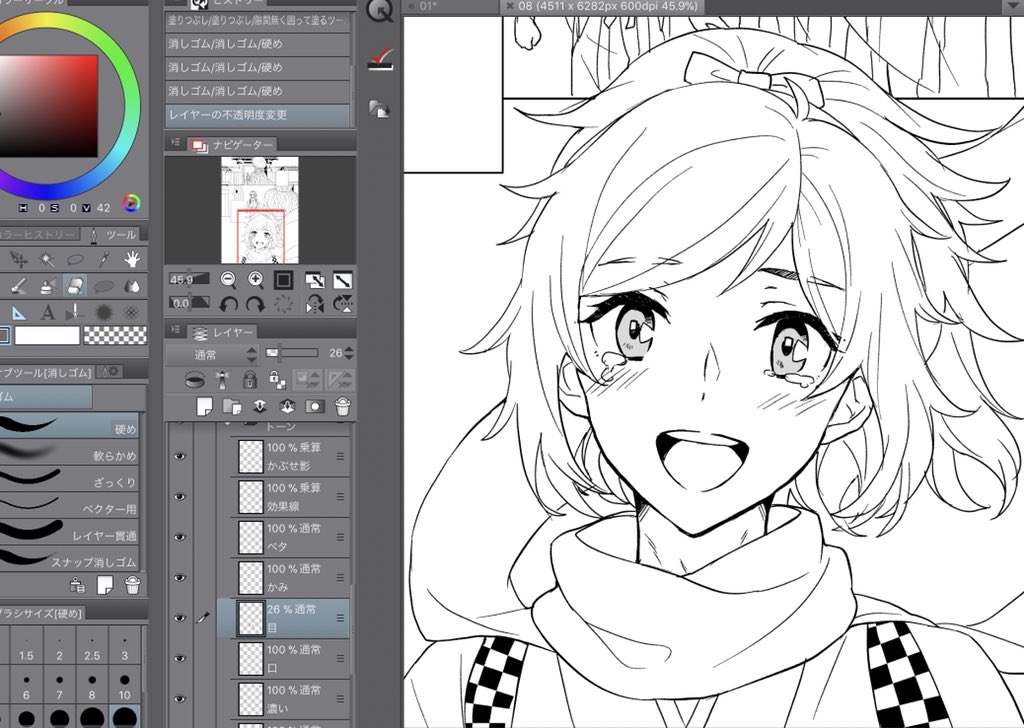Choose the 軟らかめ eraser sub tool
1024x728 pixels.
click(69, 452)
